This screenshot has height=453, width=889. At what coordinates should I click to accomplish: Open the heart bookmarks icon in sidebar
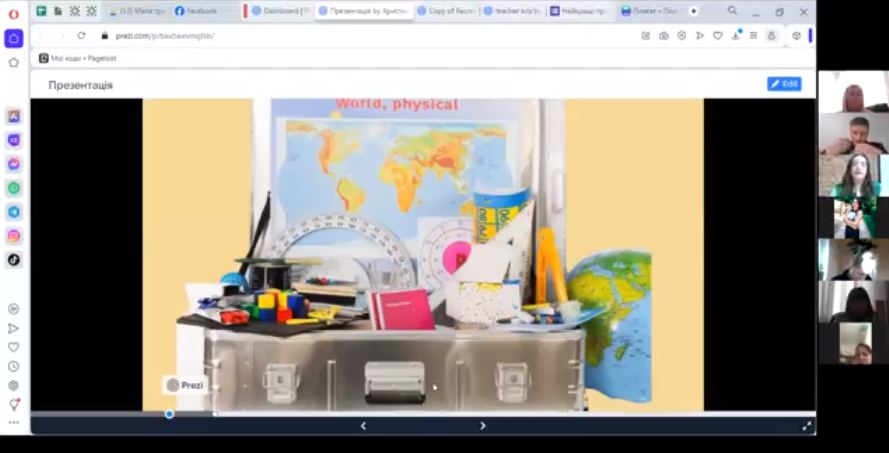tap(14, 347)
